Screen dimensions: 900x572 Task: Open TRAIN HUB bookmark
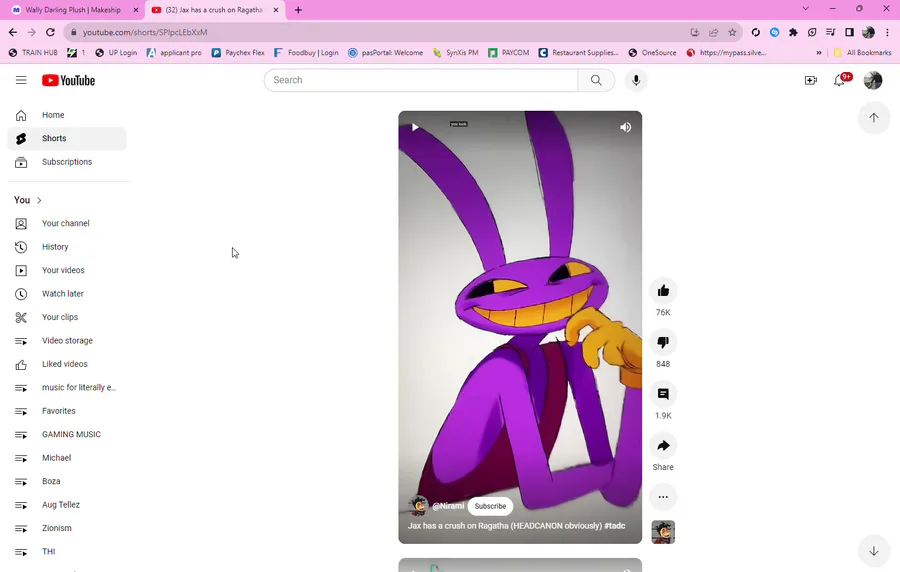click(x=33, y=53)
